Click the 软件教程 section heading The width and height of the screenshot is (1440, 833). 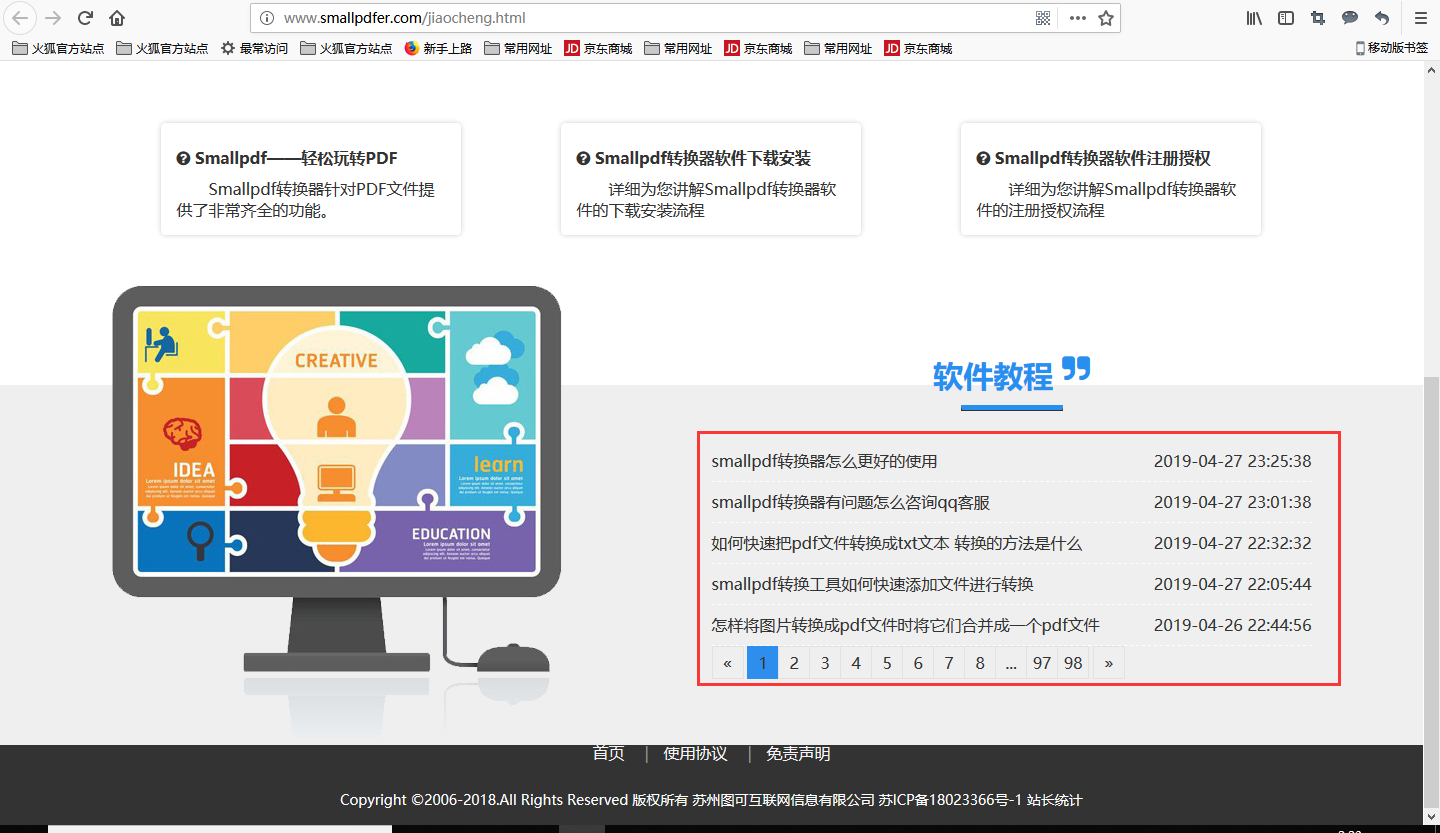click(993, 377)
